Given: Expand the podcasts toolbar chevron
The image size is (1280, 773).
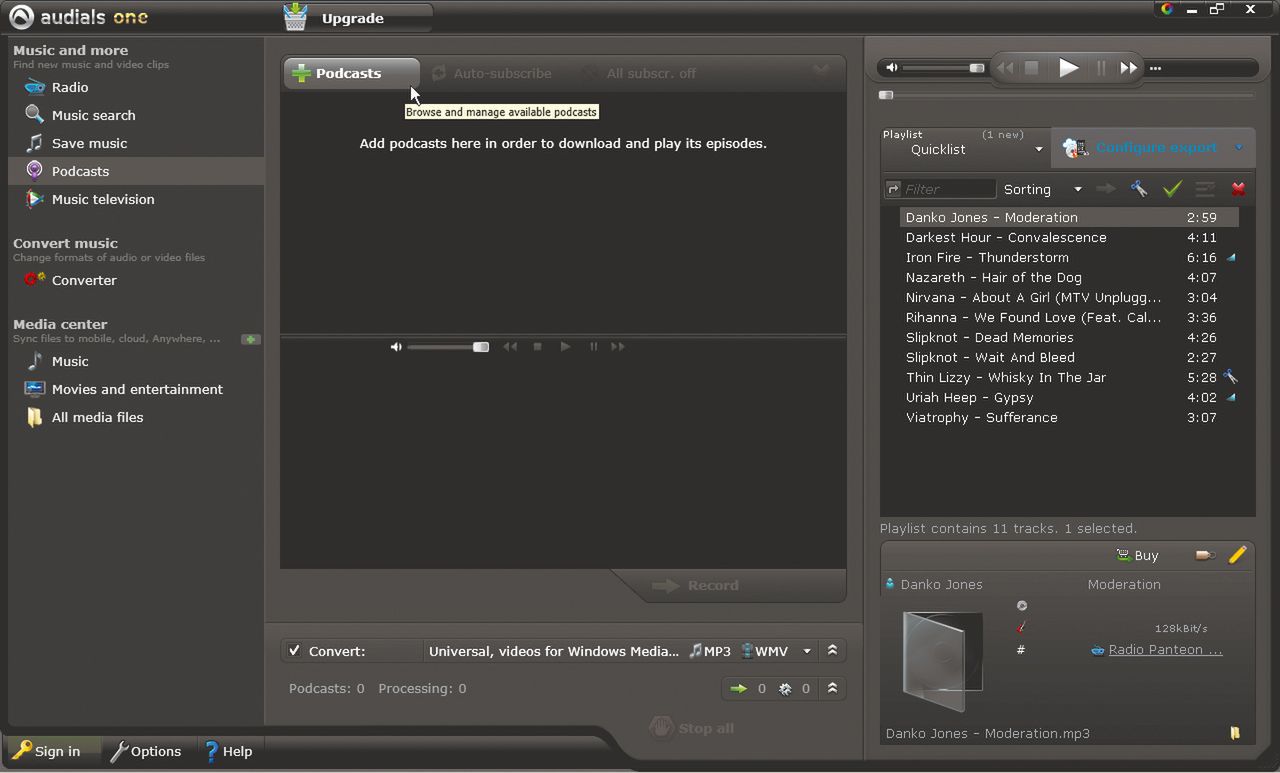Looking at the screenshot, I should pyautogui.click(x=821, y=70).
